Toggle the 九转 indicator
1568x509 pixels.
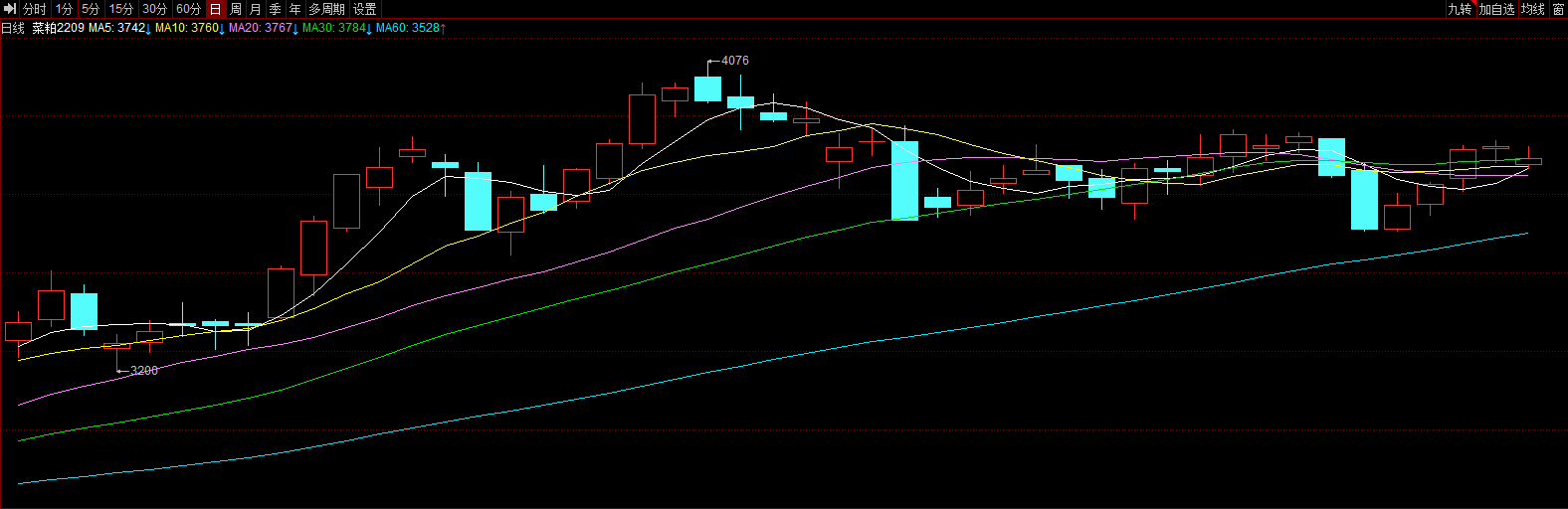(x=1460, y=9)
